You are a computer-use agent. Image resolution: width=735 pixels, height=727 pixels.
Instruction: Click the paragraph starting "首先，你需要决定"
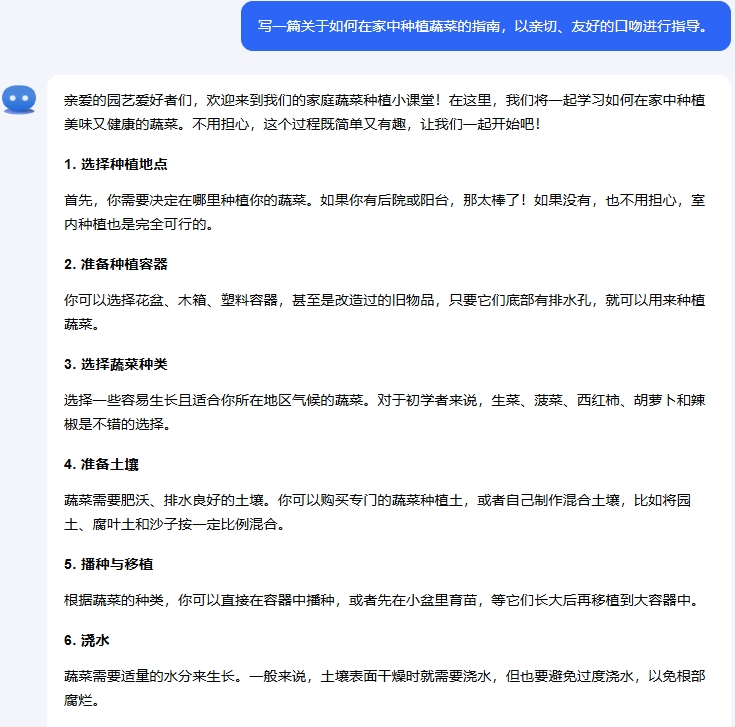pyautogui.click(x=384, y=212)
